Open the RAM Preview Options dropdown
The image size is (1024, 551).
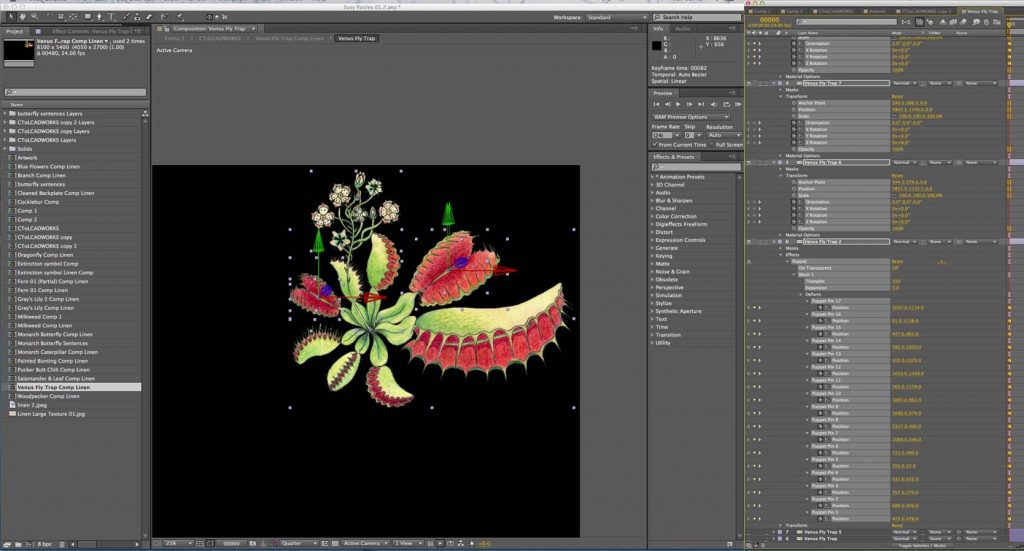coord(691,117)
